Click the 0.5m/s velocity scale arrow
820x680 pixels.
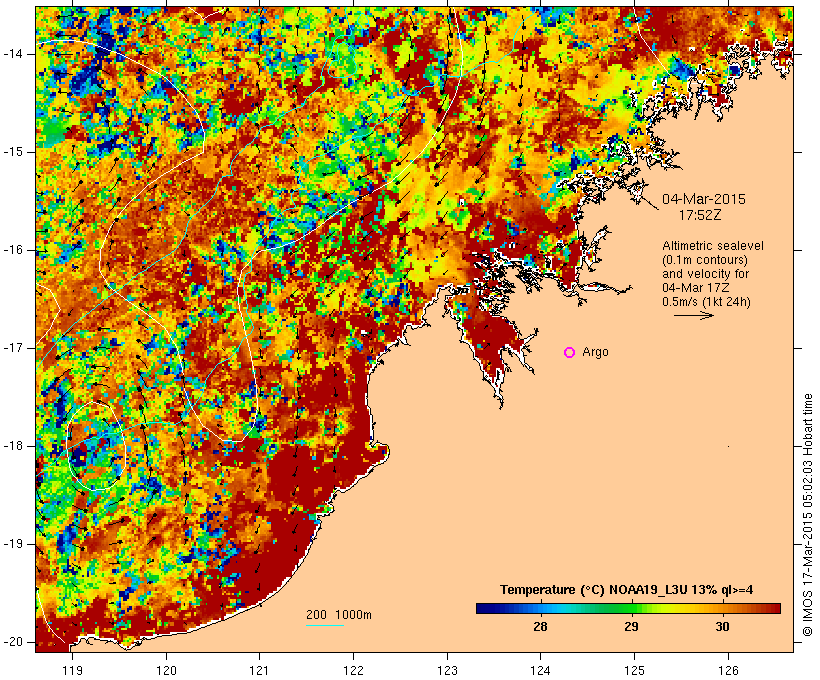693,315
